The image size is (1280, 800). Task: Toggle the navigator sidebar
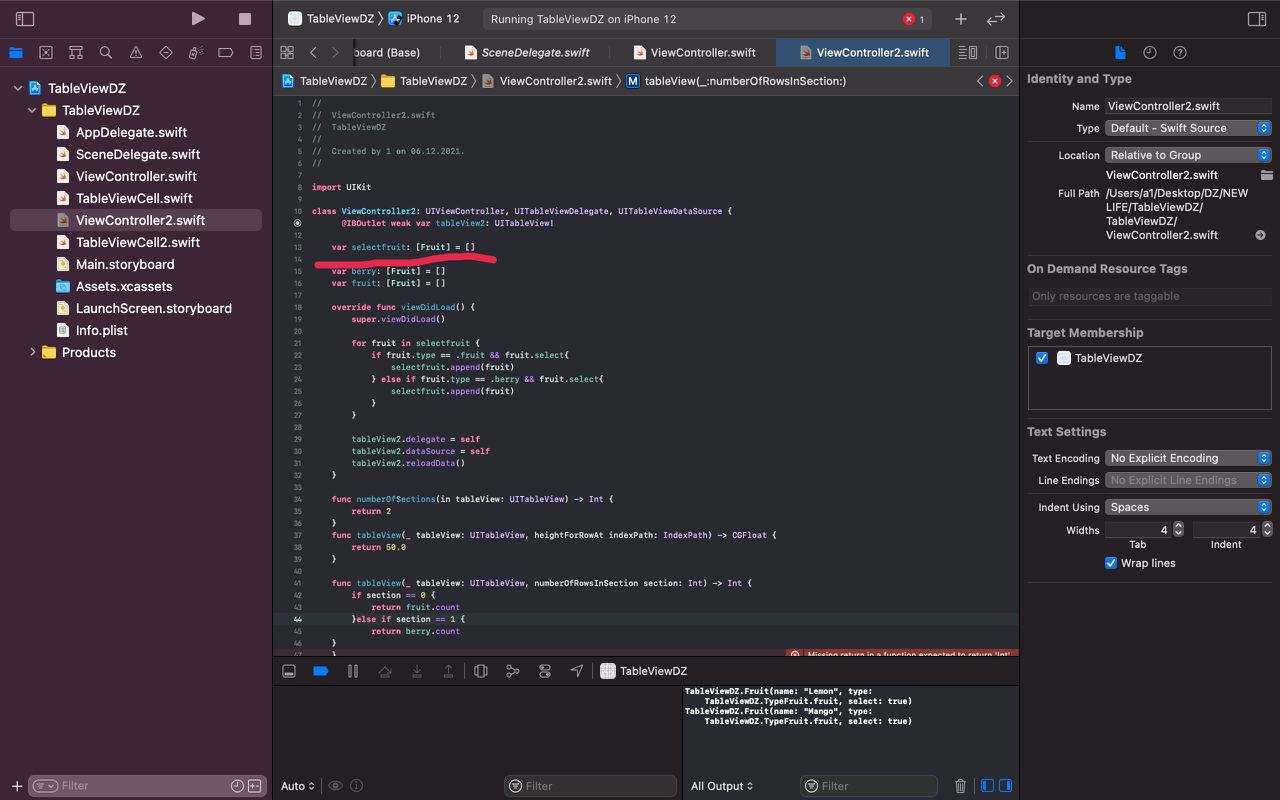pos(25,19)
